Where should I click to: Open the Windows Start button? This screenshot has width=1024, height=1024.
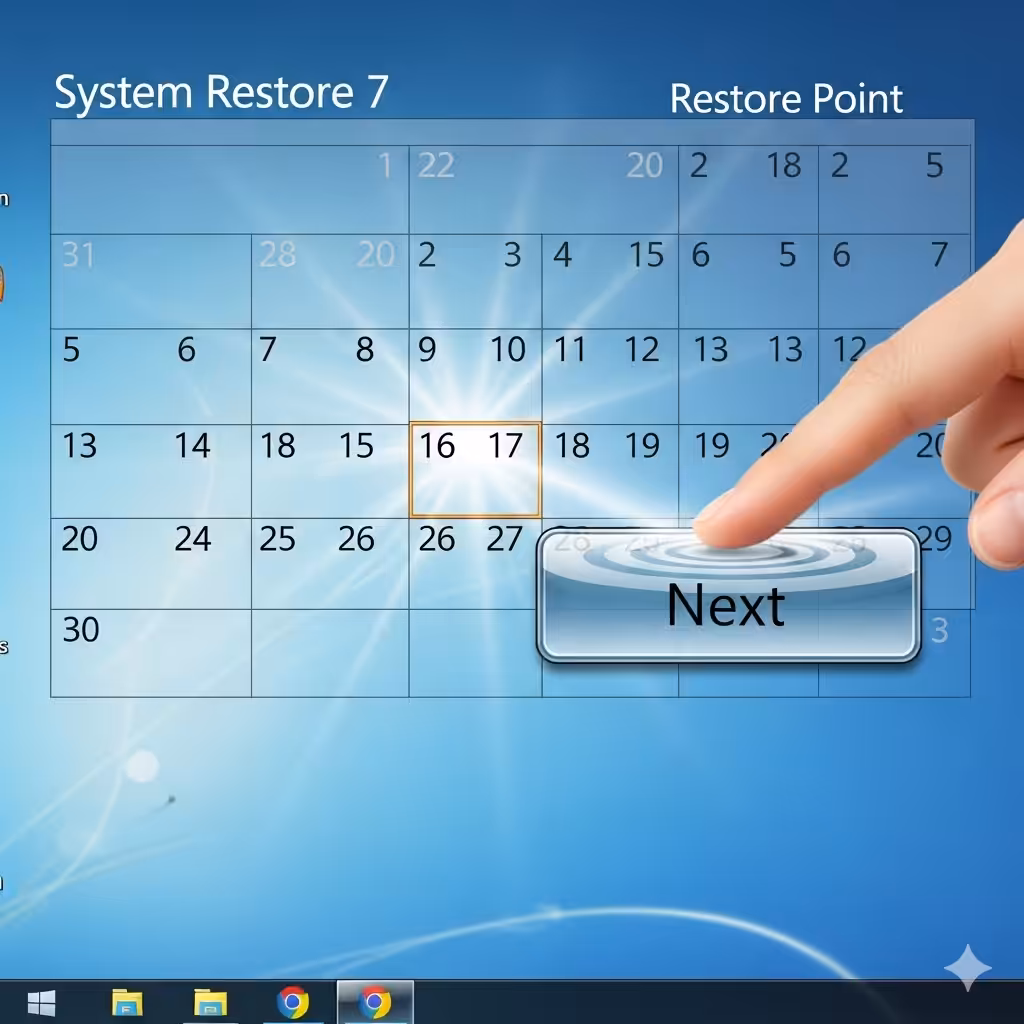[42, 1002]
